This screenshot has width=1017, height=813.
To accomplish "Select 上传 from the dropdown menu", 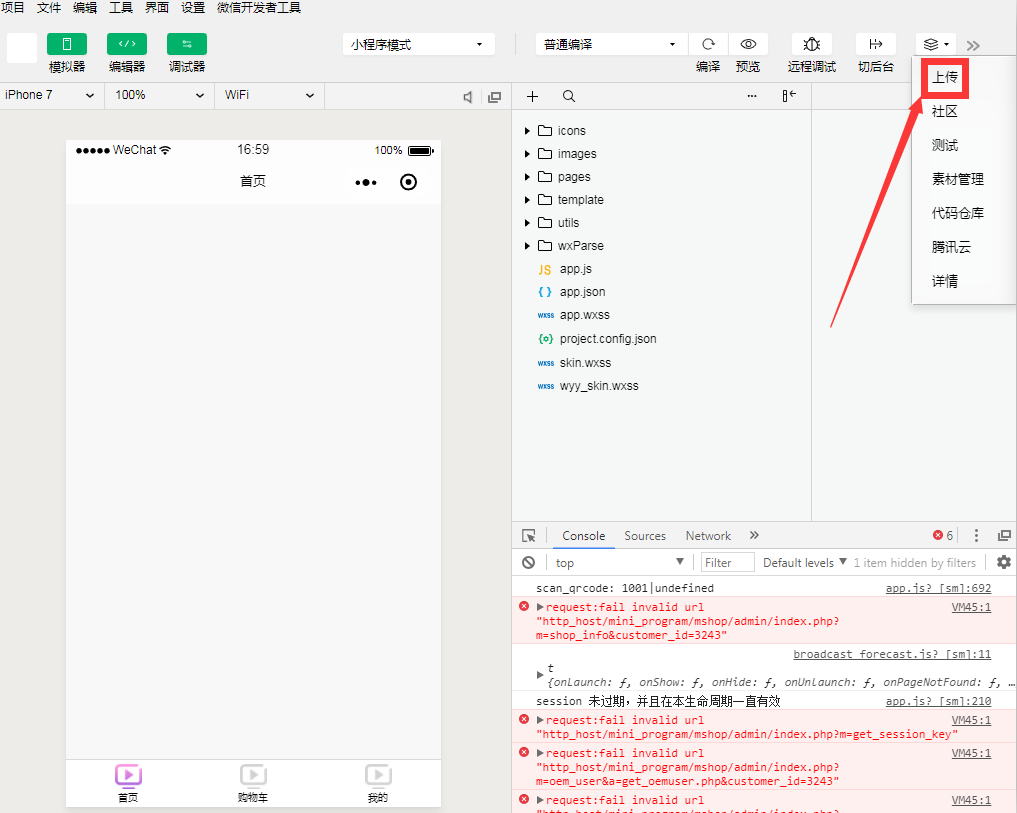I will point(945,77).
